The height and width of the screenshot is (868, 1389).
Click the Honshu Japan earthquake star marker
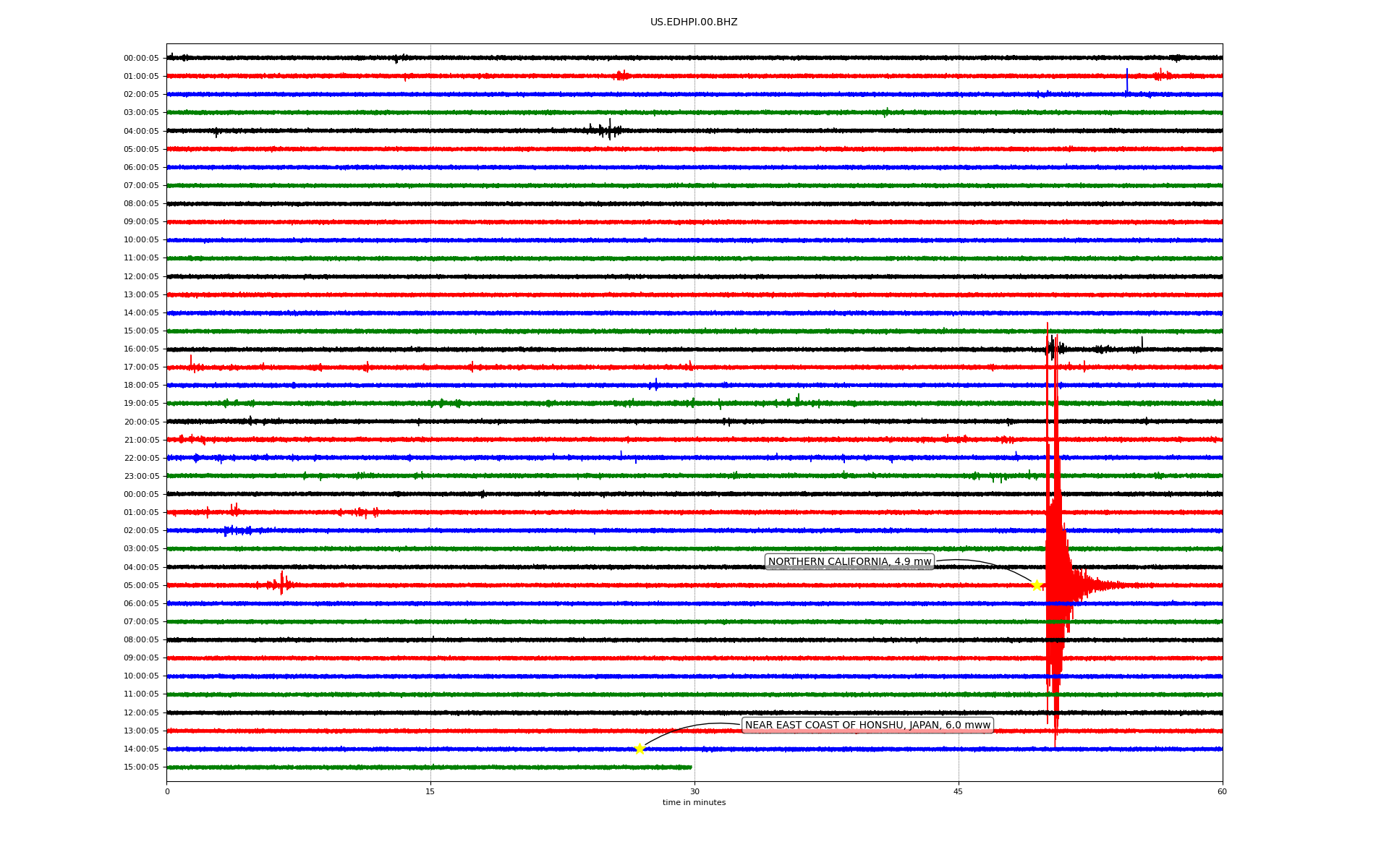pyautogui.click(x=640, y=749)
